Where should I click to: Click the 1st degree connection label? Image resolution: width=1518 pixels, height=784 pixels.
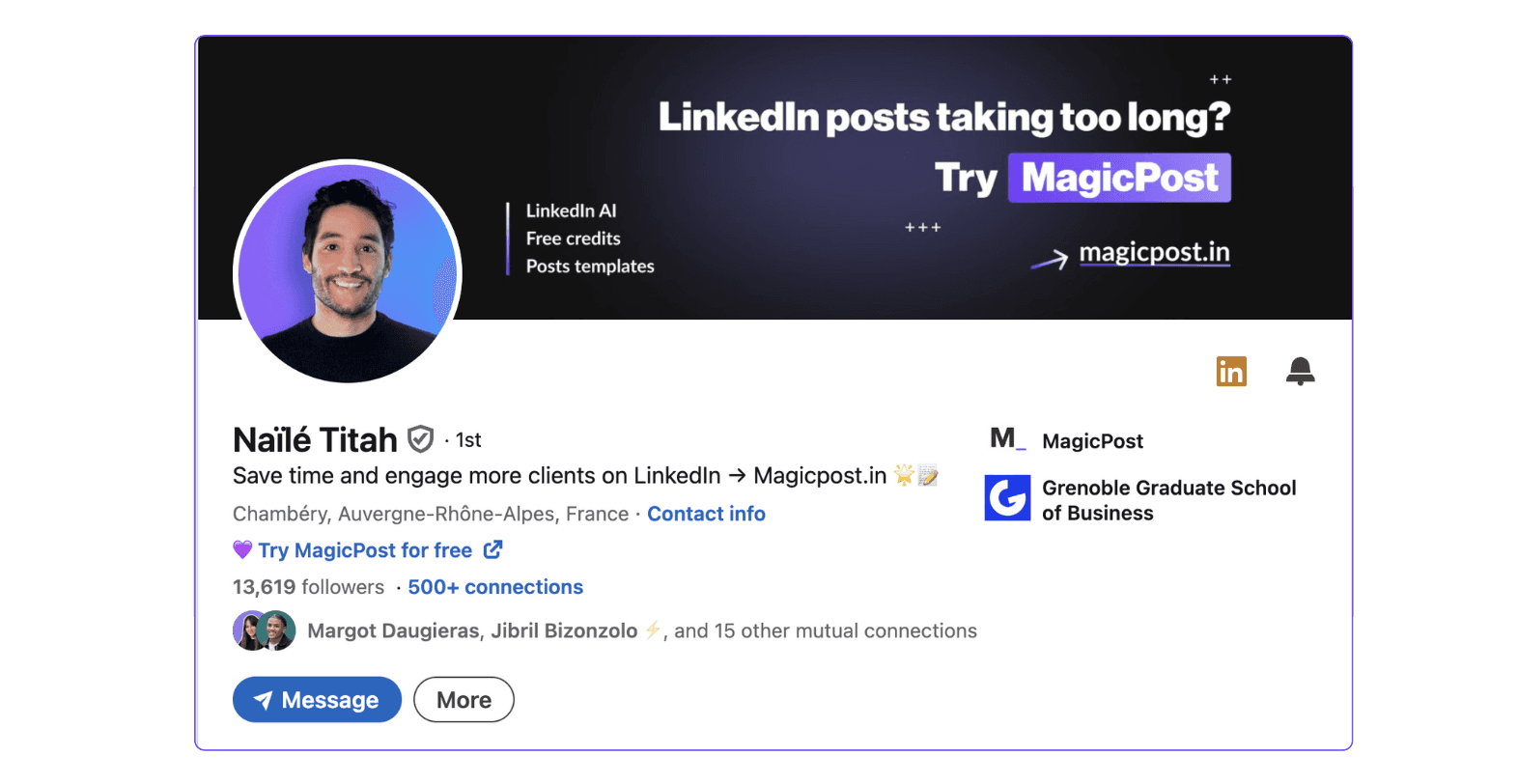pyautogui.click(x=468, y=440)
